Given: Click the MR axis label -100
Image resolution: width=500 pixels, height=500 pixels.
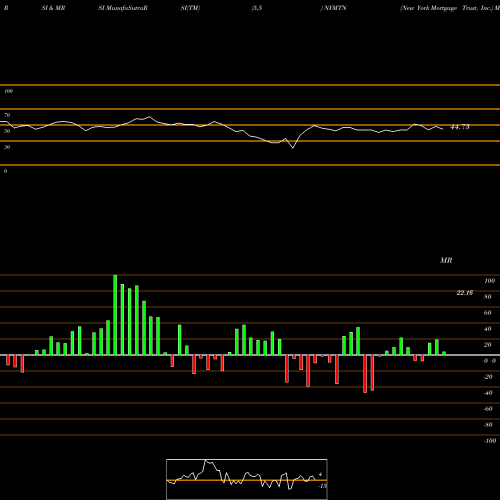Looking at the screenshot, I should (x=489, y=441).
